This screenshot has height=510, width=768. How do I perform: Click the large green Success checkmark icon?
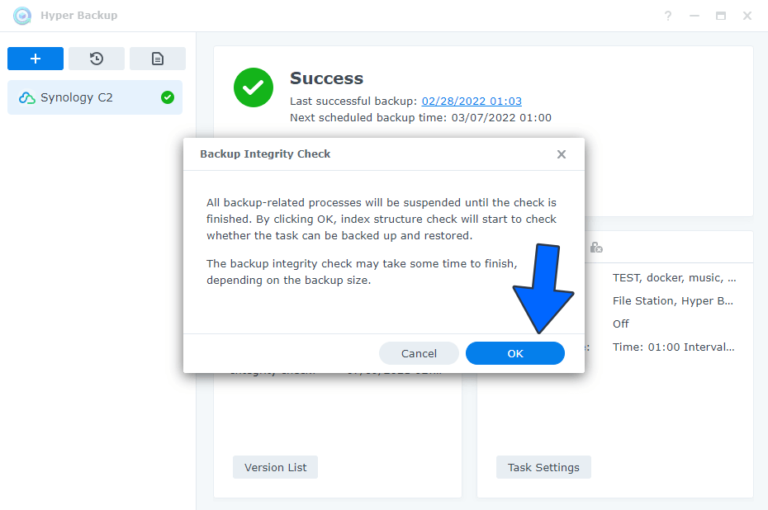point(253,87)
